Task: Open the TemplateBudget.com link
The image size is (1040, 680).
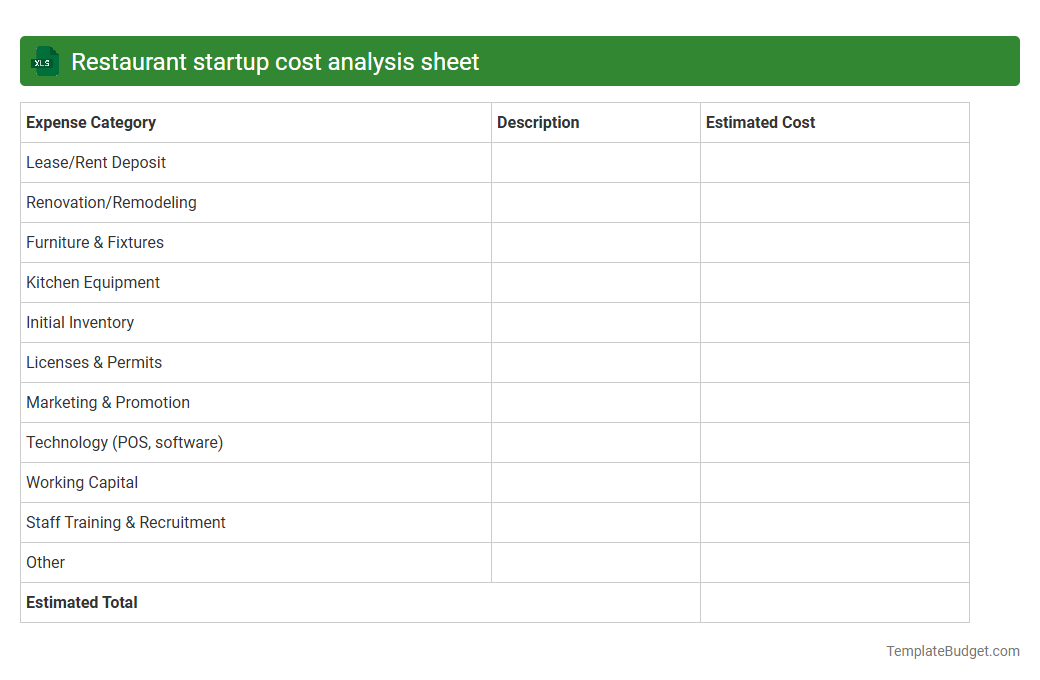Action: coord(952,651)
